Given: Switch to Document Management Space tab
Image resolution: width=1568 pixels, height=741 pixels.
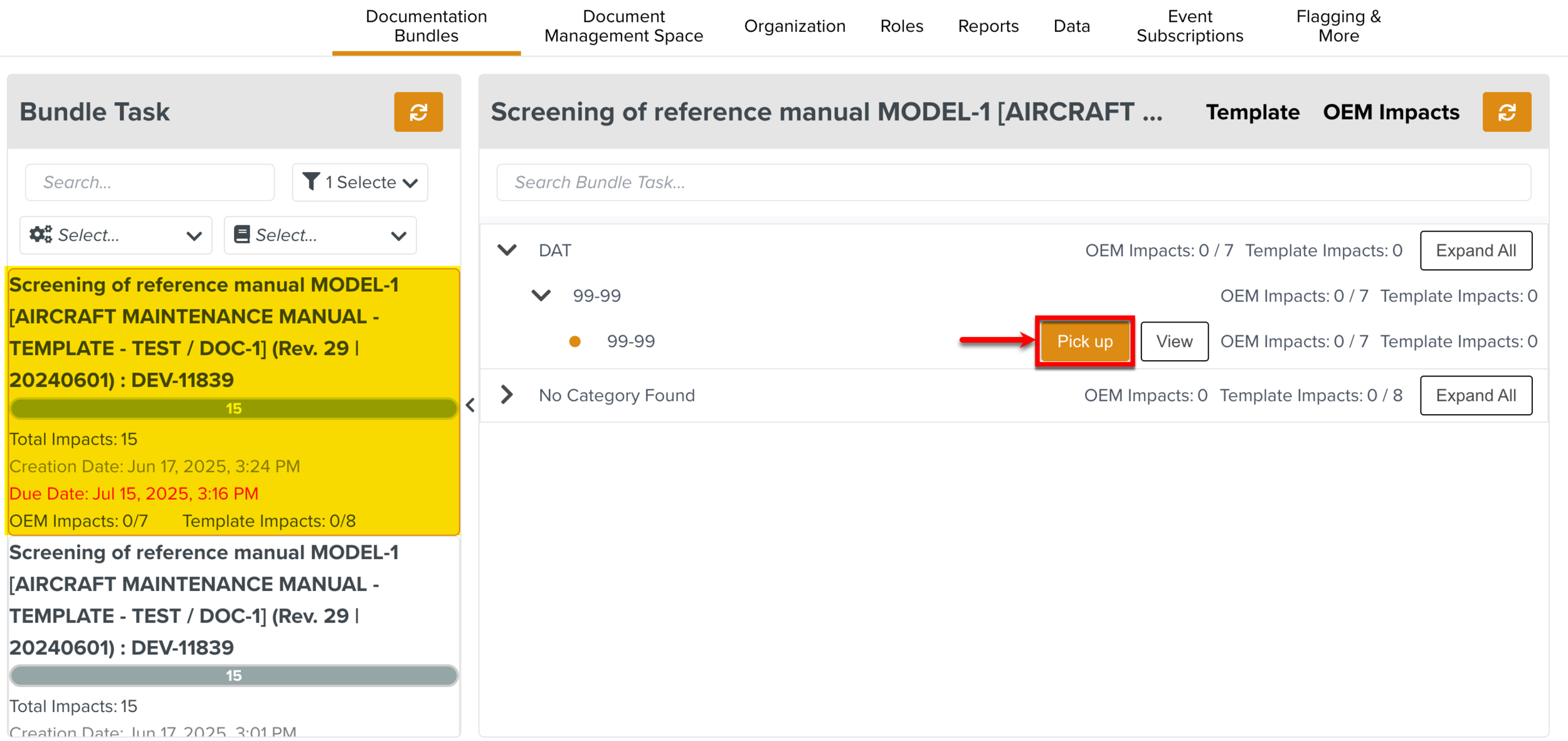Looking at the screenshot, I should click(623, 26).
